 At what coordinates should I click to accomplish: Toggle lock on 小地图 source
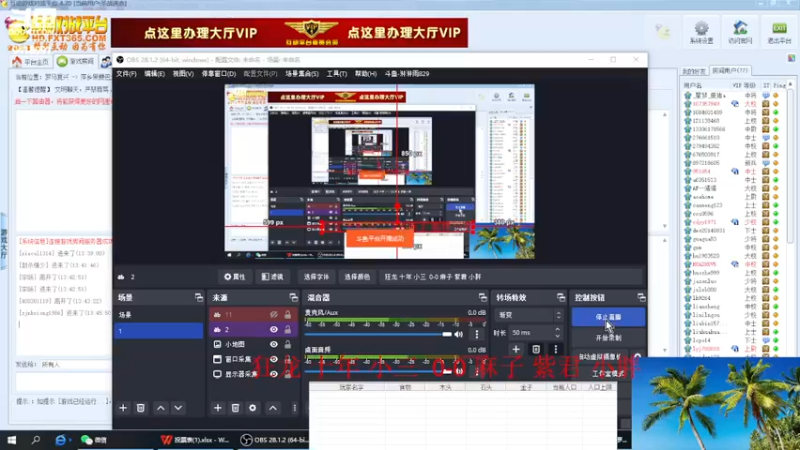pyautogui.click(x=288, y=344)
